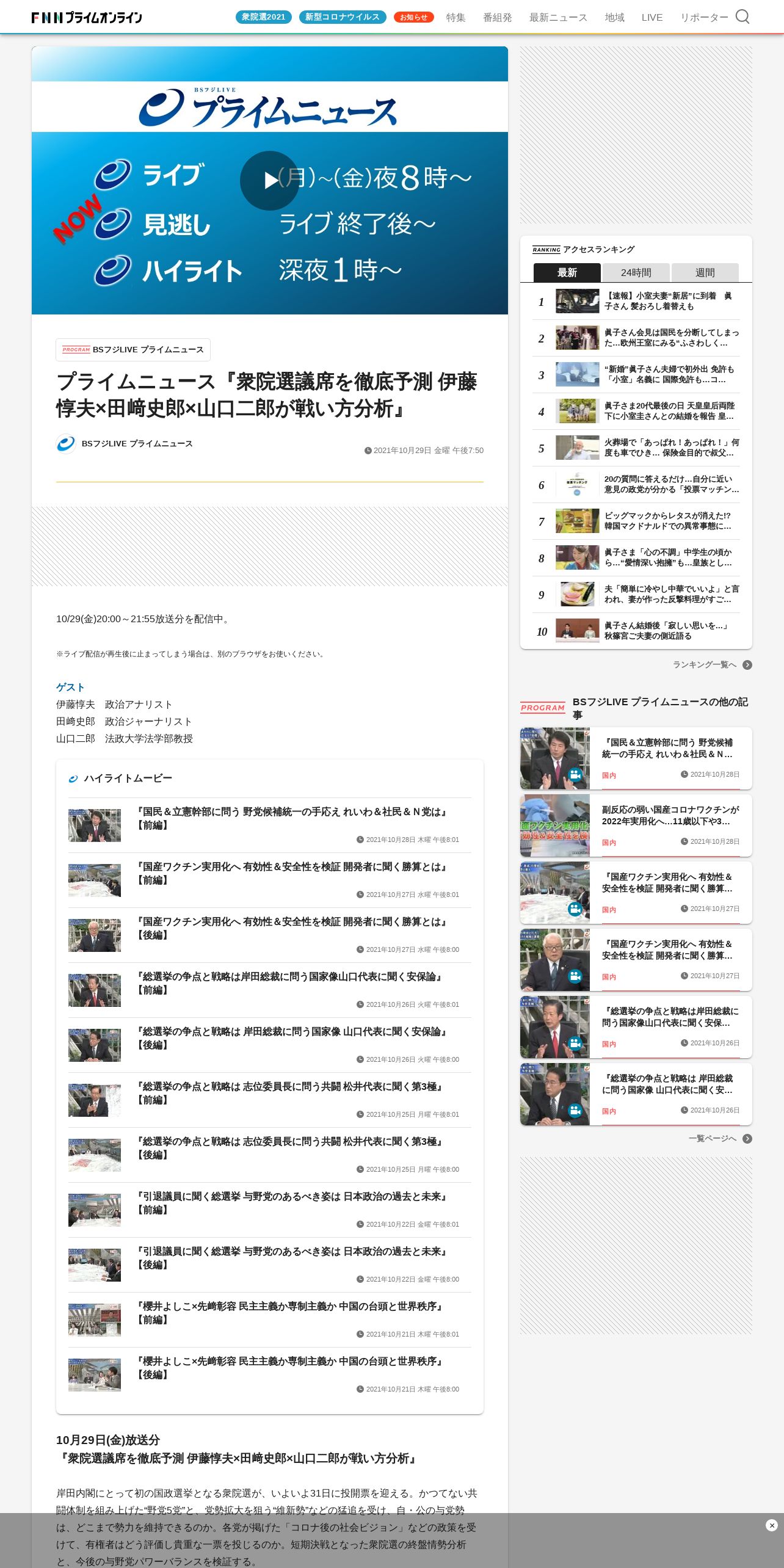
Task: Open highlight 国産ワクチン実用化へ 後編
Action: click(x=270, y=935)
